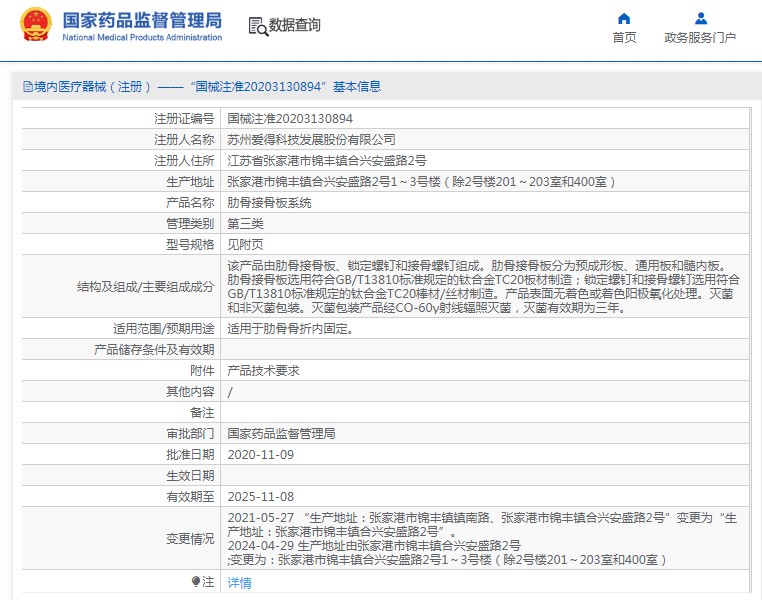
Task: Click the 生效日期 row label
Action: click(x=190, y=476)
